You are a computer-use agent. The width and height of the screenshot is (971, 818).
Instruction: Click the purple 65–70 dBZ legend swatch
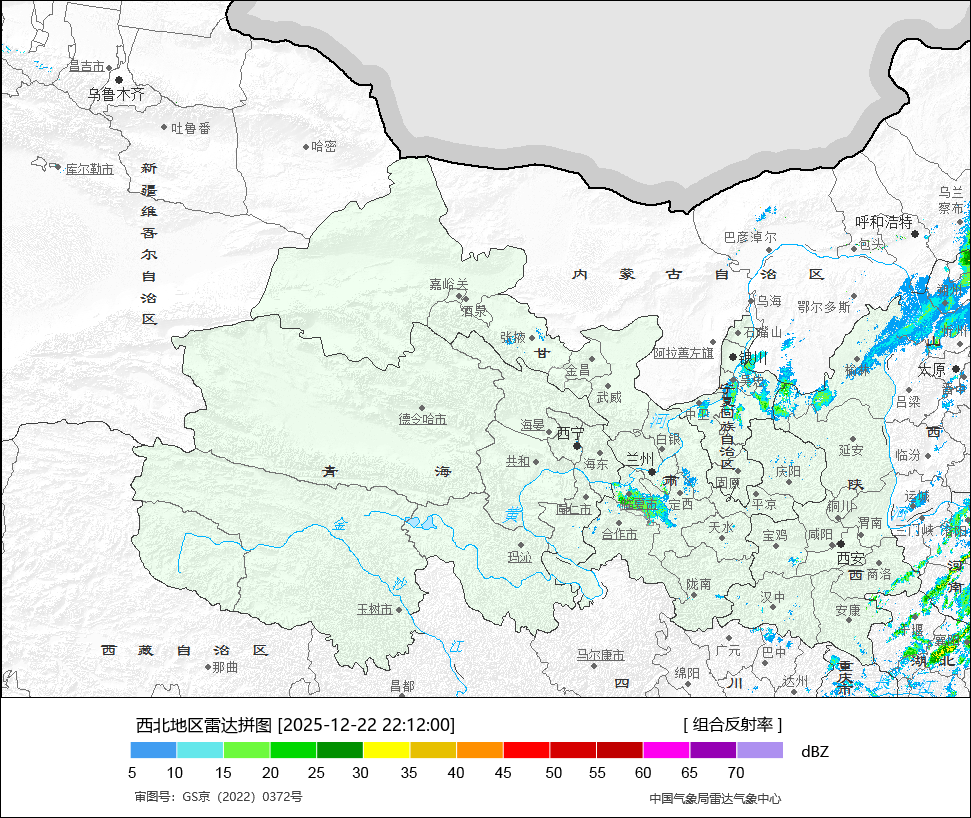click(713, 751)
